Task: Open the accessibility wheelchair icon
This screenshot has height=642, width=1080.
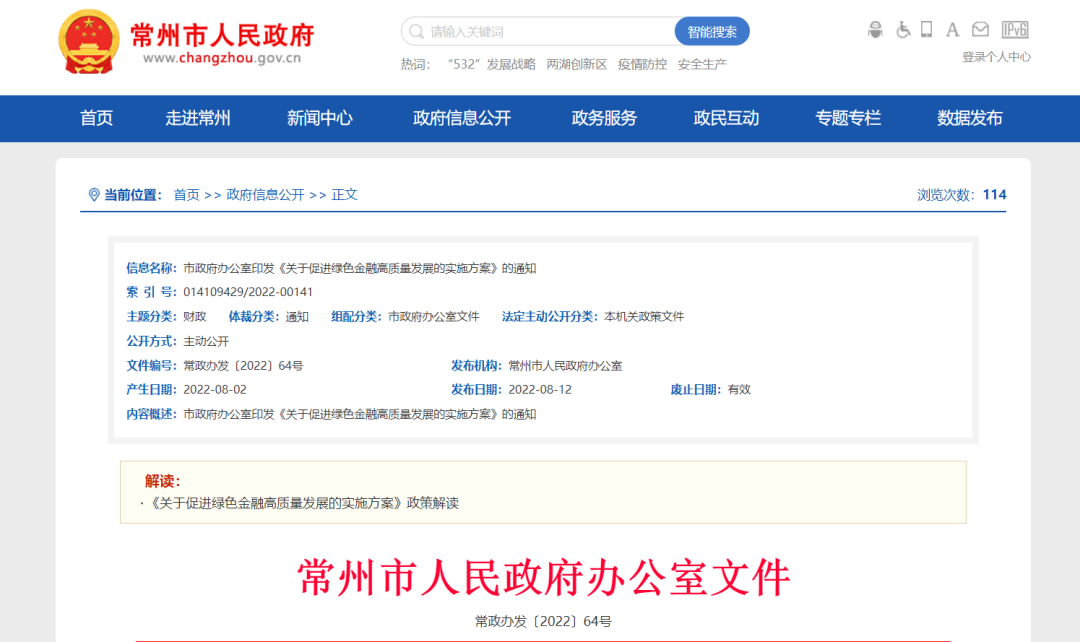Action: click(903, 29)
